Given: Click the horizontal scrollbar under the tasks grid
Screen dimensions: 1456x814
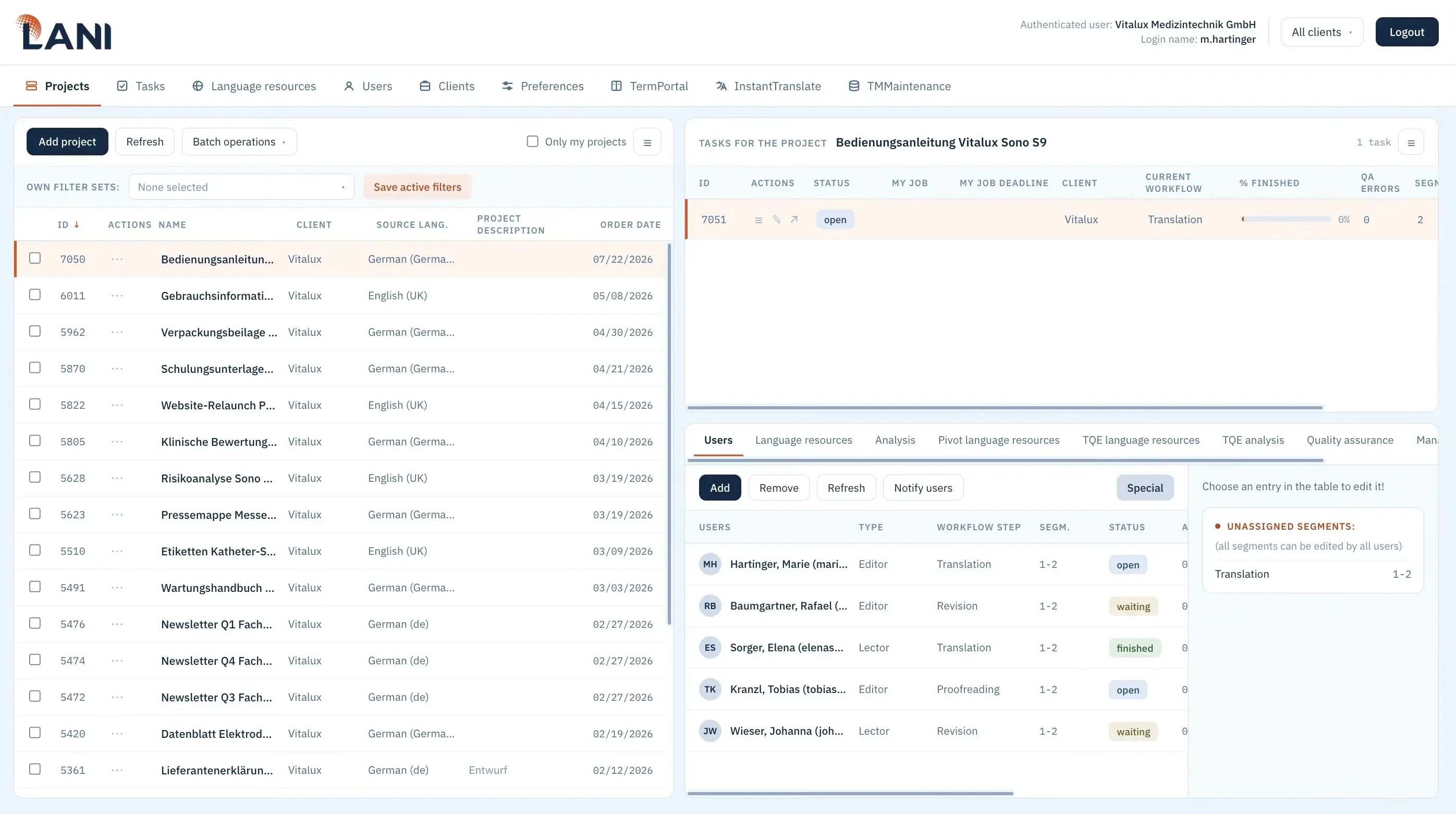Looking at the screenshot, I should tap(1005, 408).
